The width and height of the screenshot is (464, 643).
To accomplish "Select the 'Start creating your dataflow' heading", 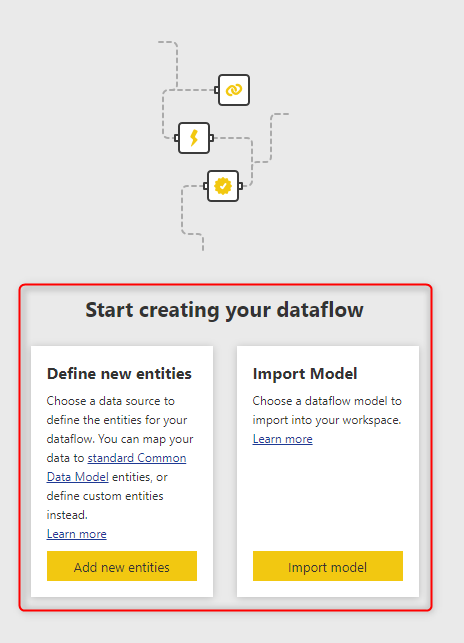I will pyautogui.click(x=224, y=310).
